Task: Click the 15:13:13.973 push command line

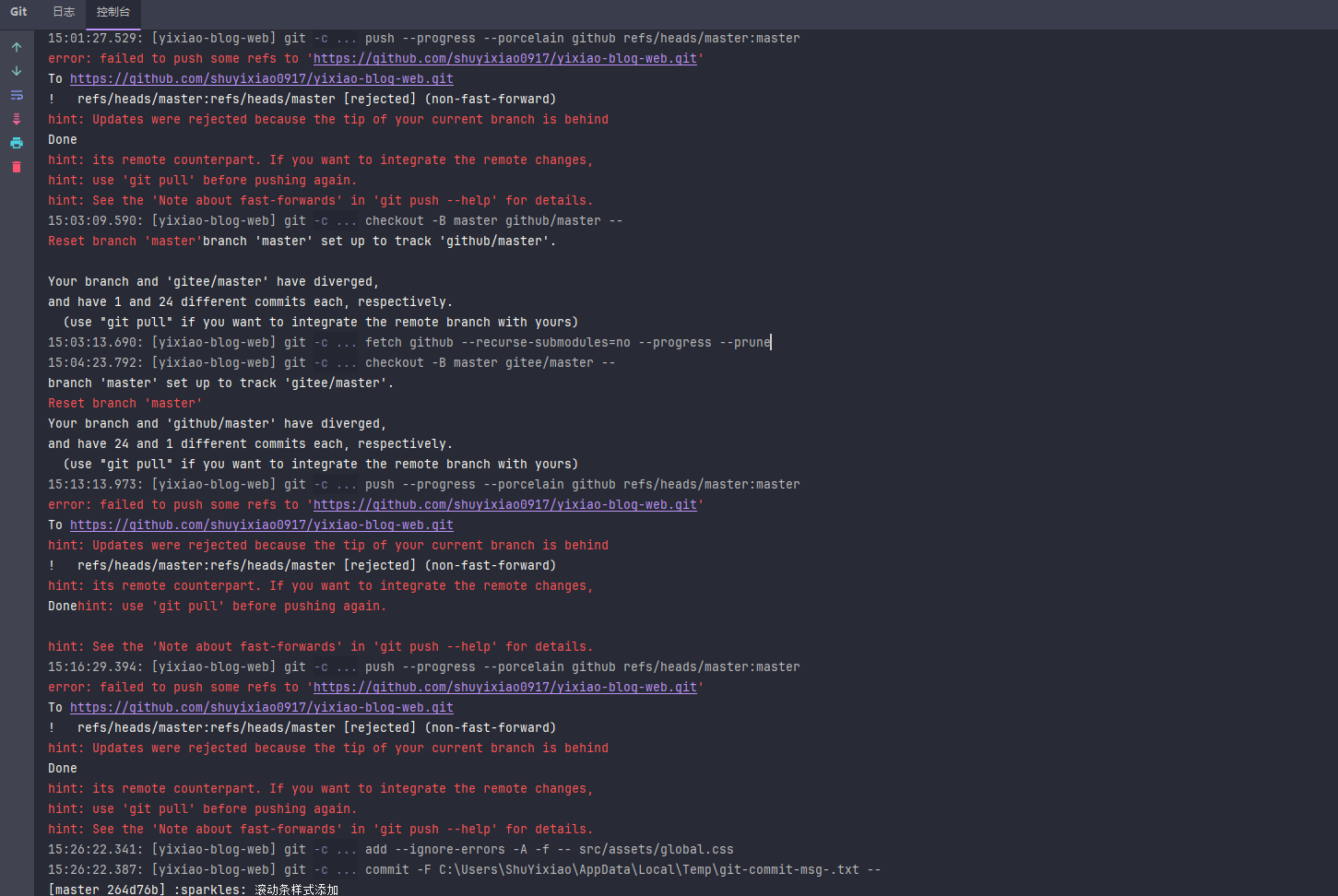Action: point(424,484)
